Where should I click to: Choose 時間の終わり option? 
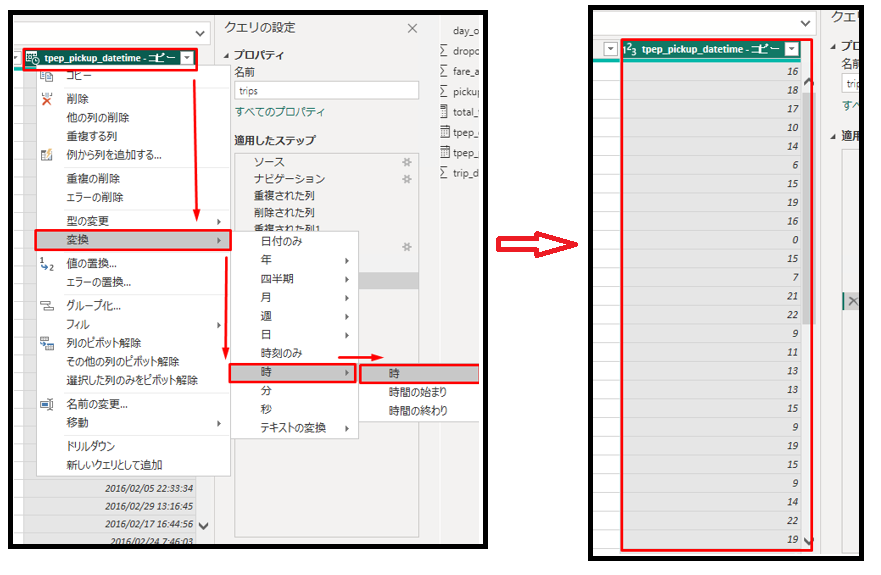(x=419, y=411)
